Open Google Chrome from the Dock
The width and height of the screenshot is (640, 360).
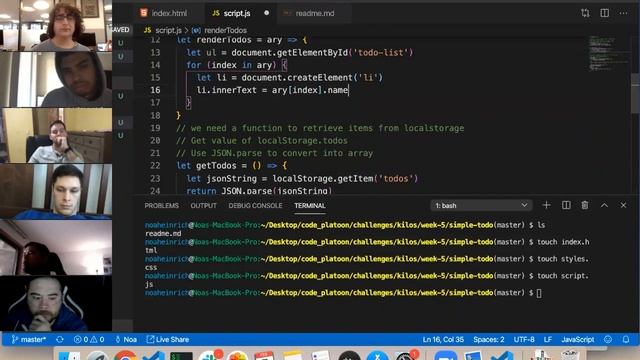pyautogui.click(x=125, y=356)
